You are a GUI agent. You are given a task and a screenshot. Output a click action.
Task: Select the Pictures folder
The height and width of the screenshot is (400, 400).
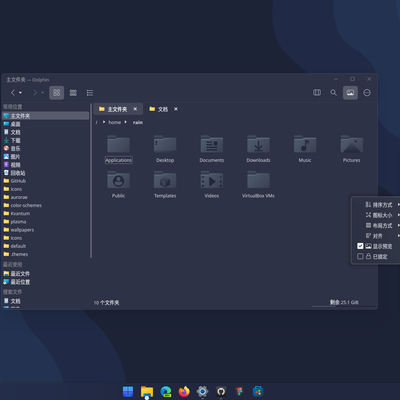click(x=352, y=149)
